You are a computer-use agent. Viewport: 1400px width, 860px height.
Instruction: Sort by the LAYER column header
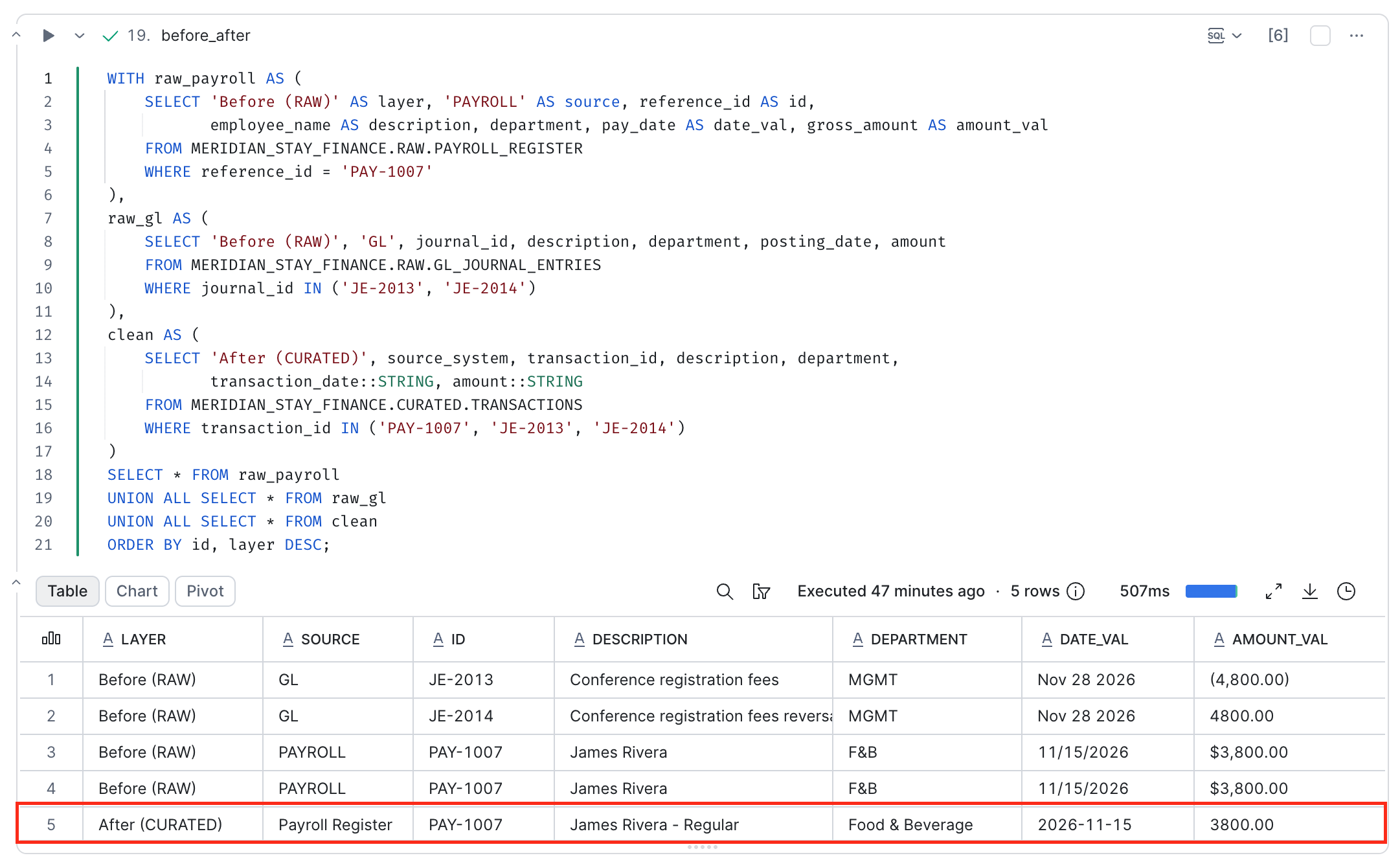pyautogui.click(x=173, y=639)
